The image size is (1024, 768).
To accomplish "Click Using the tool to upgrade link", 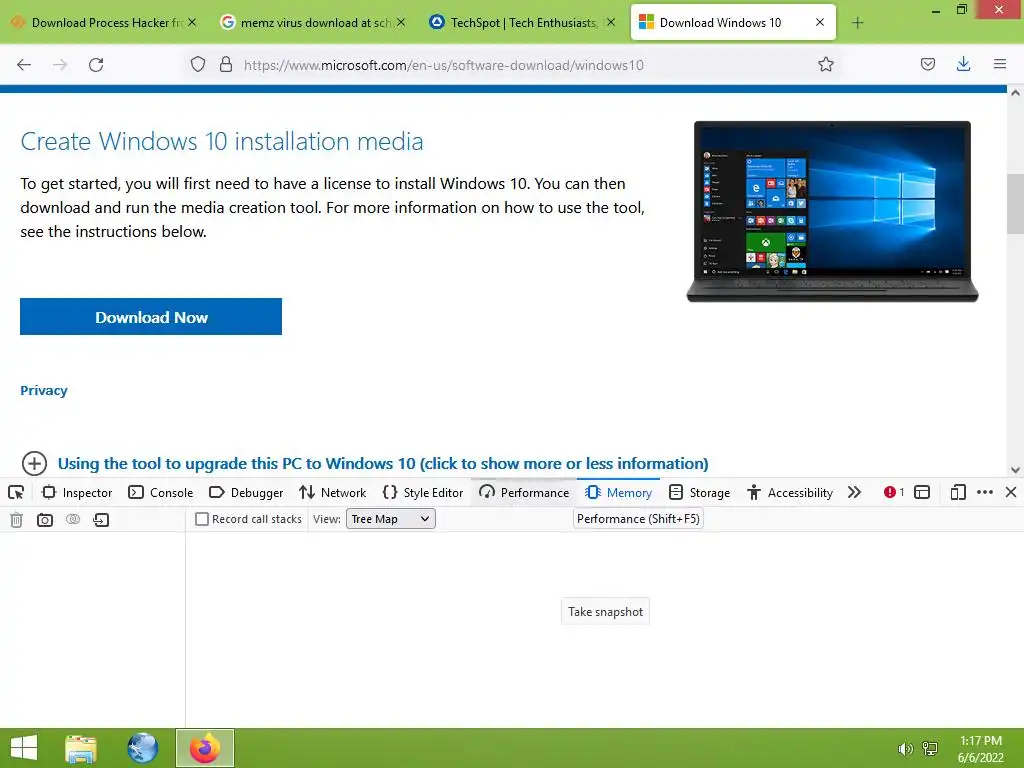I will coord(383,464).
